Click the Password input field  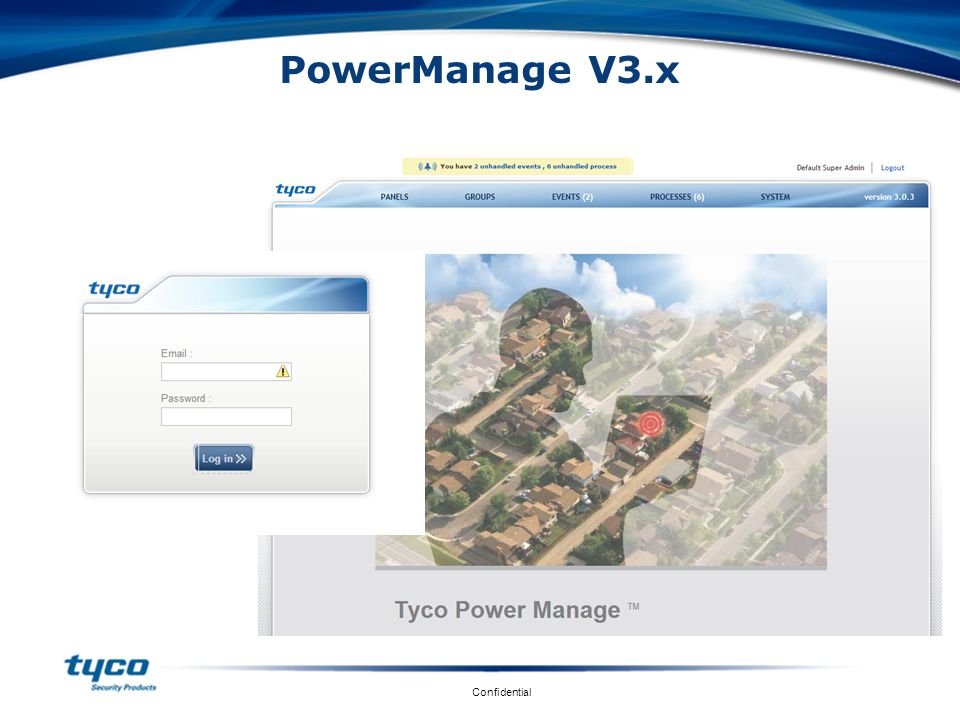pyautogui.click(x=226, y=416)
